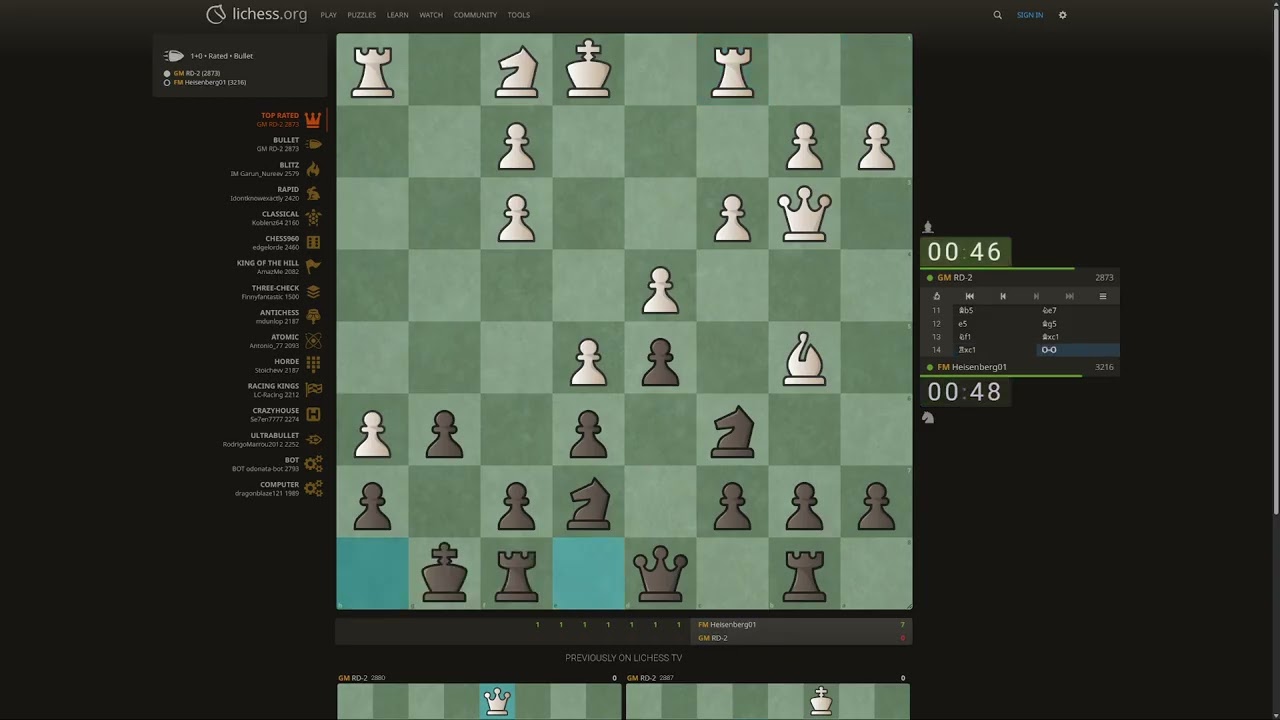Open the Play menu
Screen dimensions: 1280x720
(328, 15)
